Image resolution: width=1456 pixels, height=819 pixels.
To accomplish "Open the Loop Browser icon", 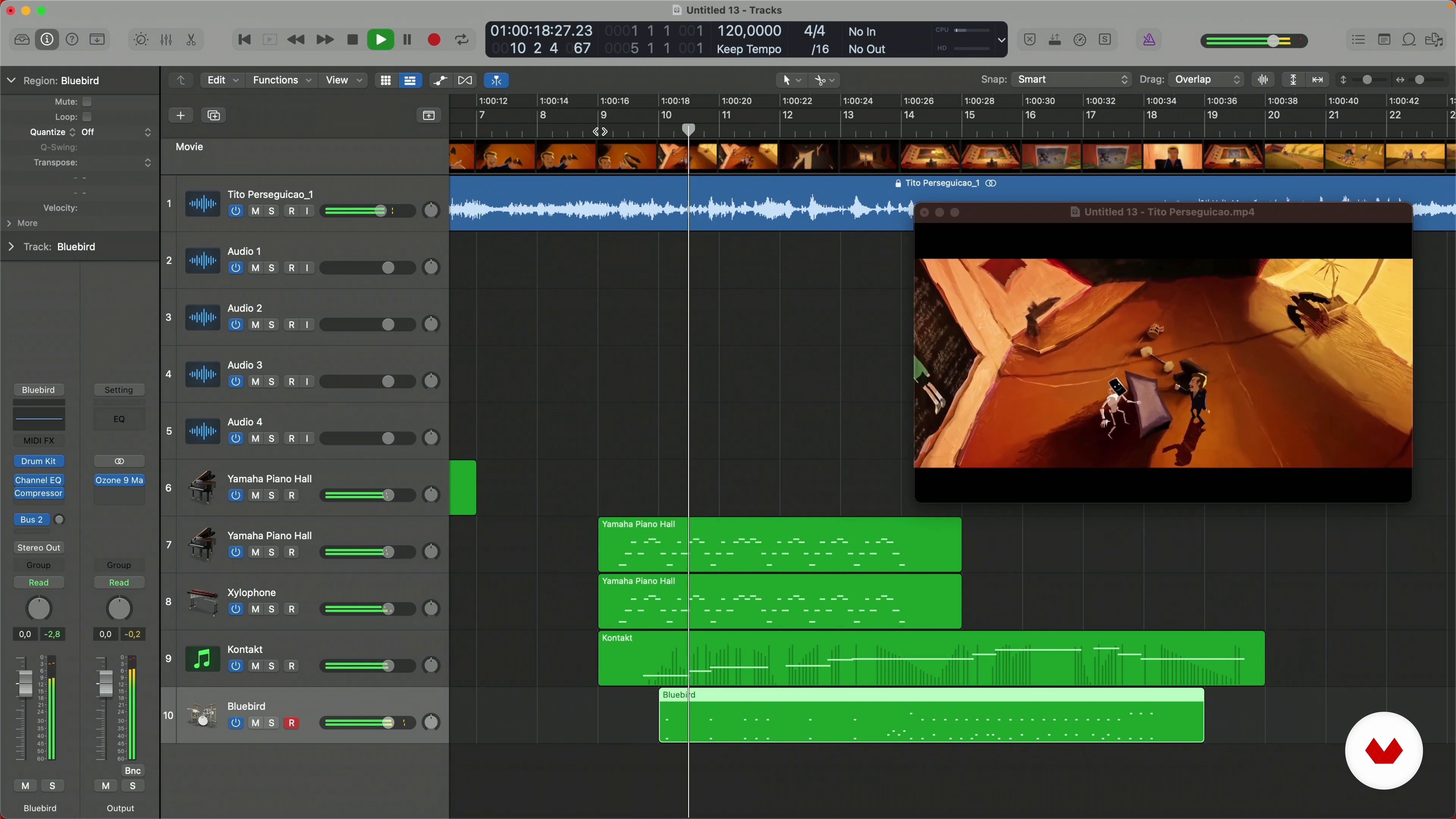I will 1409,39.
